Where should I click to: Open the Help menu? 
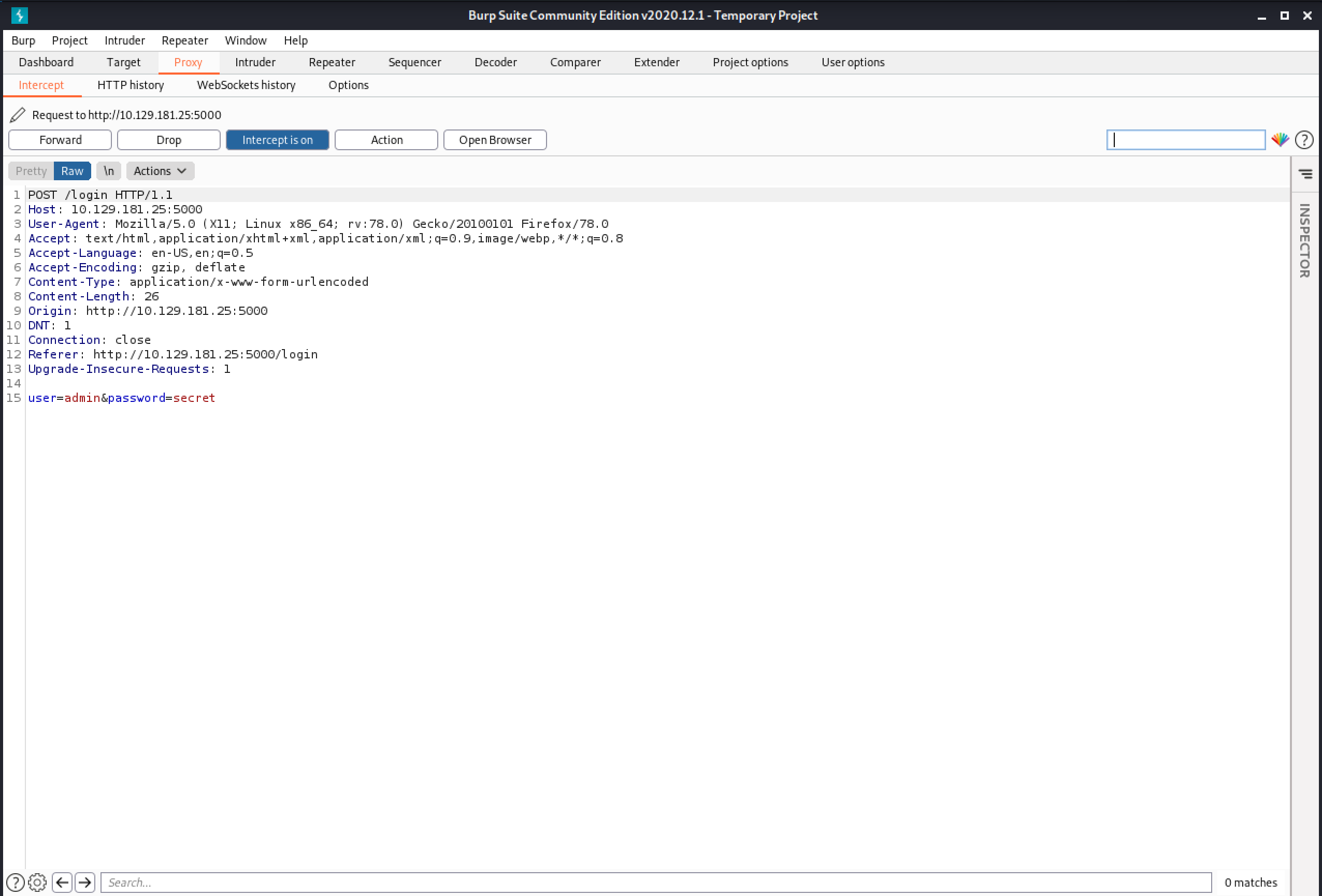(x=296, y=40)
